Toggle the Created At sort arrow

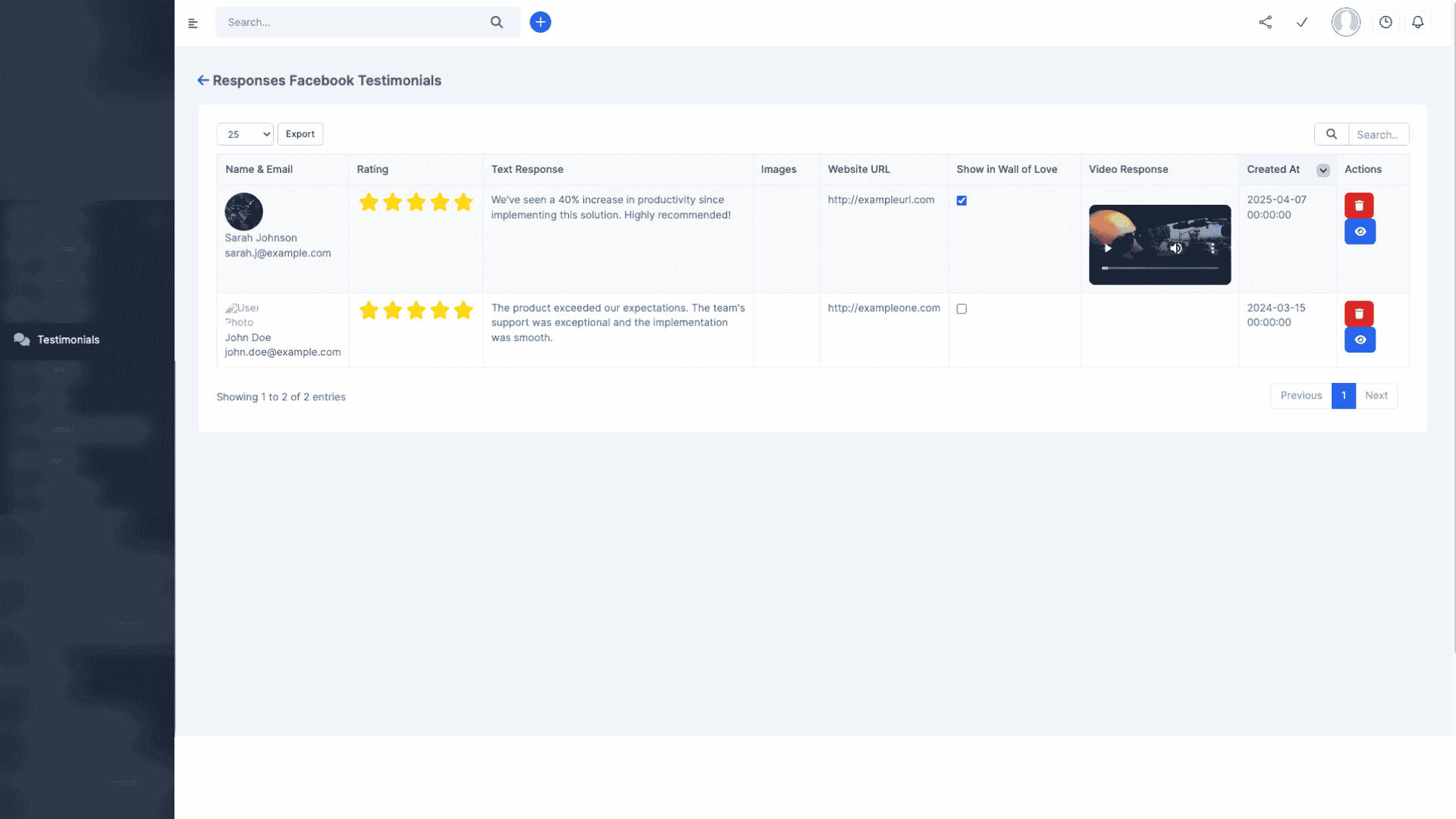[1323, 170]
